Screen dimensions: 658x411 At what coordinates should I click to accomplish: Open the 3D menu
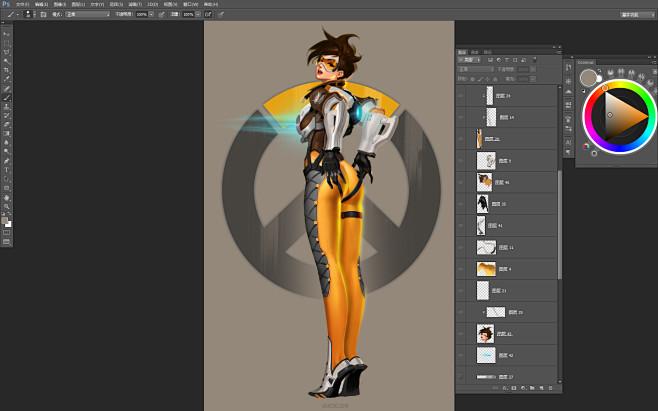[x=152, y=4]
